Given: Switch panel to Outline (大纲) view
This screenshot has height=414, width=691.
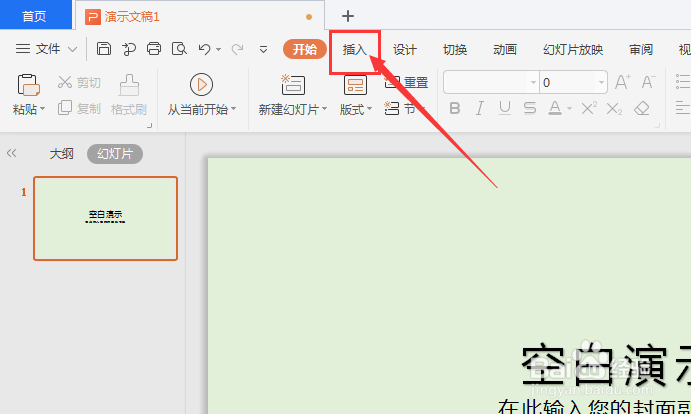Looking at the screenshot, I should pyautogui.click(x=61, y=154).
